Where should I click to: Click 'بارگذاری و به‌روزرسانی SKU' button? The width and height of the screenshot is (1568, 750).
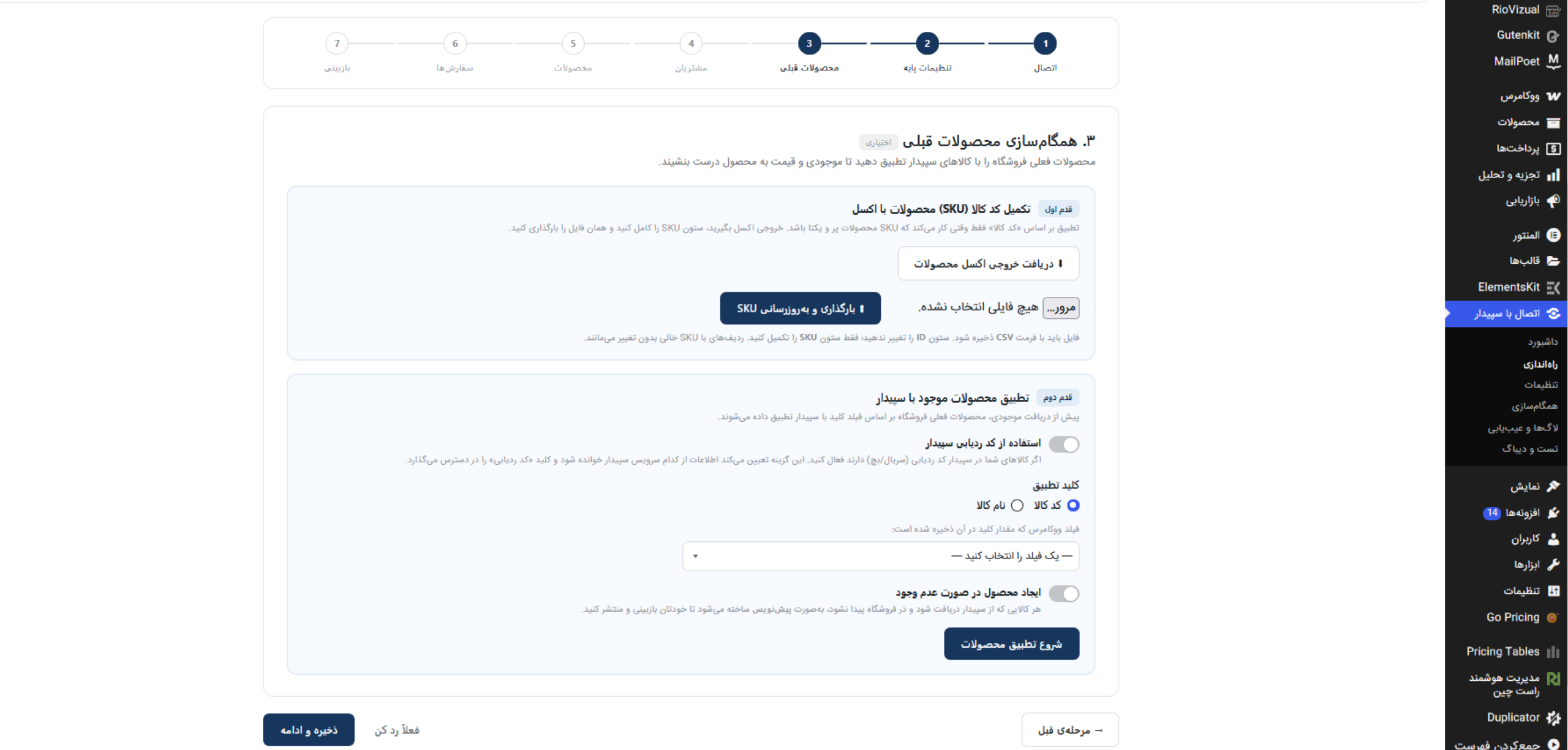pos(801,309)
